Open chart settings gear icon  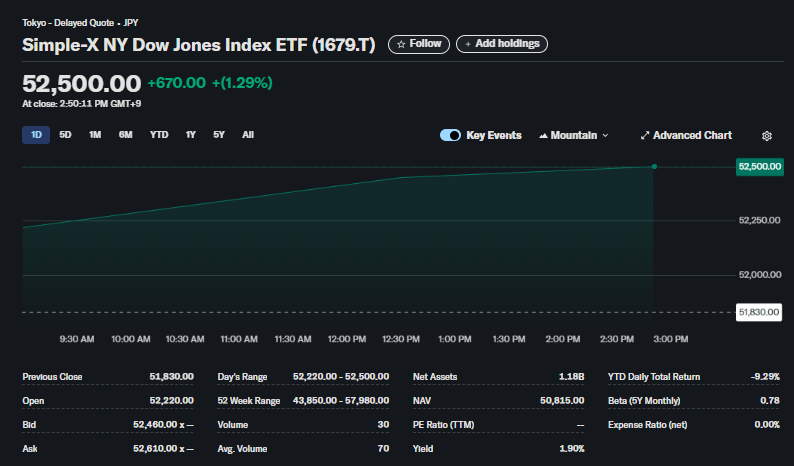click(x=767, y=136)
